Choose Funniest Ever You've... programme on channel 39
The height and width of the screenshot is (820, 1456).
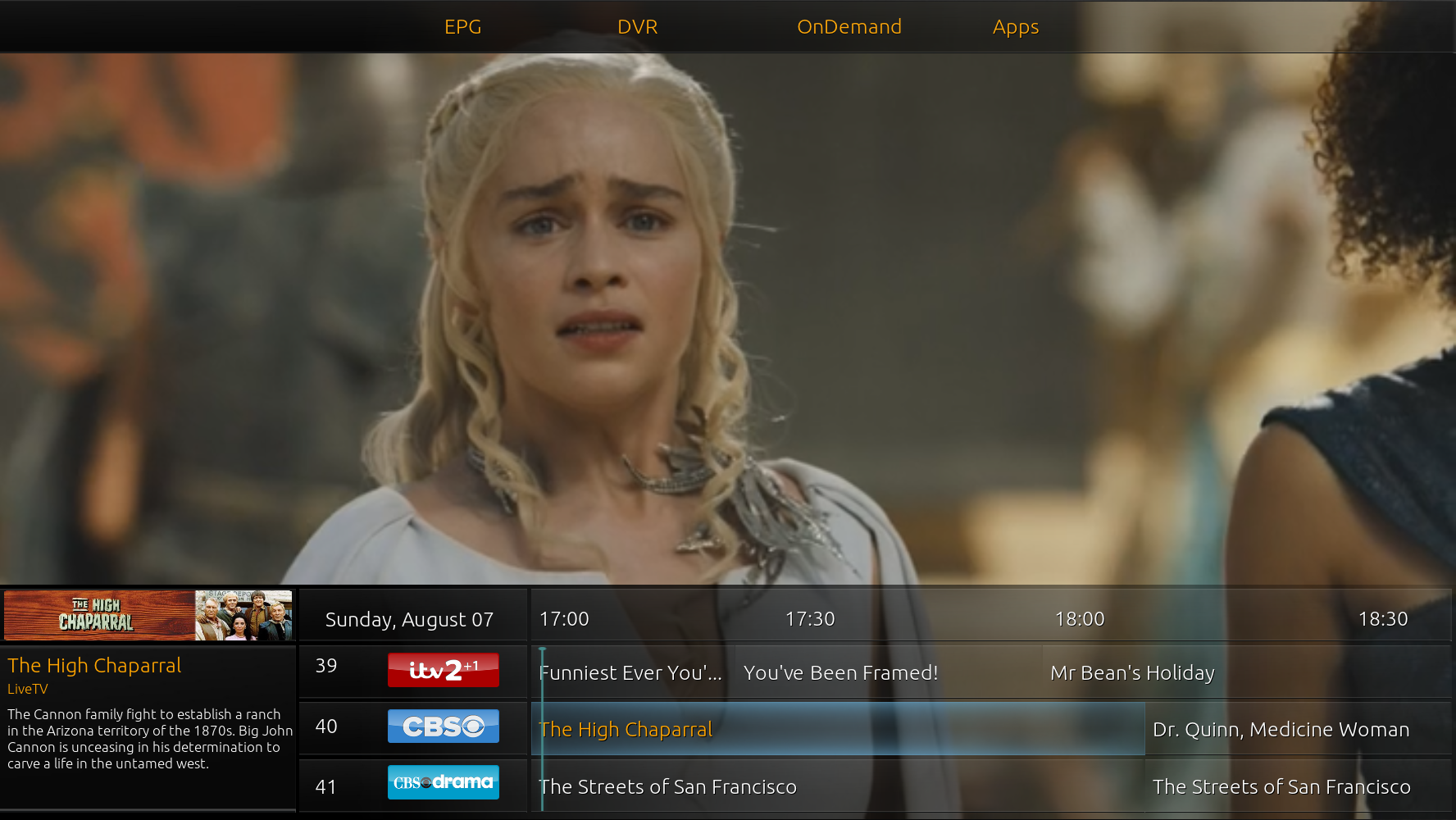[x=633, y=672]
